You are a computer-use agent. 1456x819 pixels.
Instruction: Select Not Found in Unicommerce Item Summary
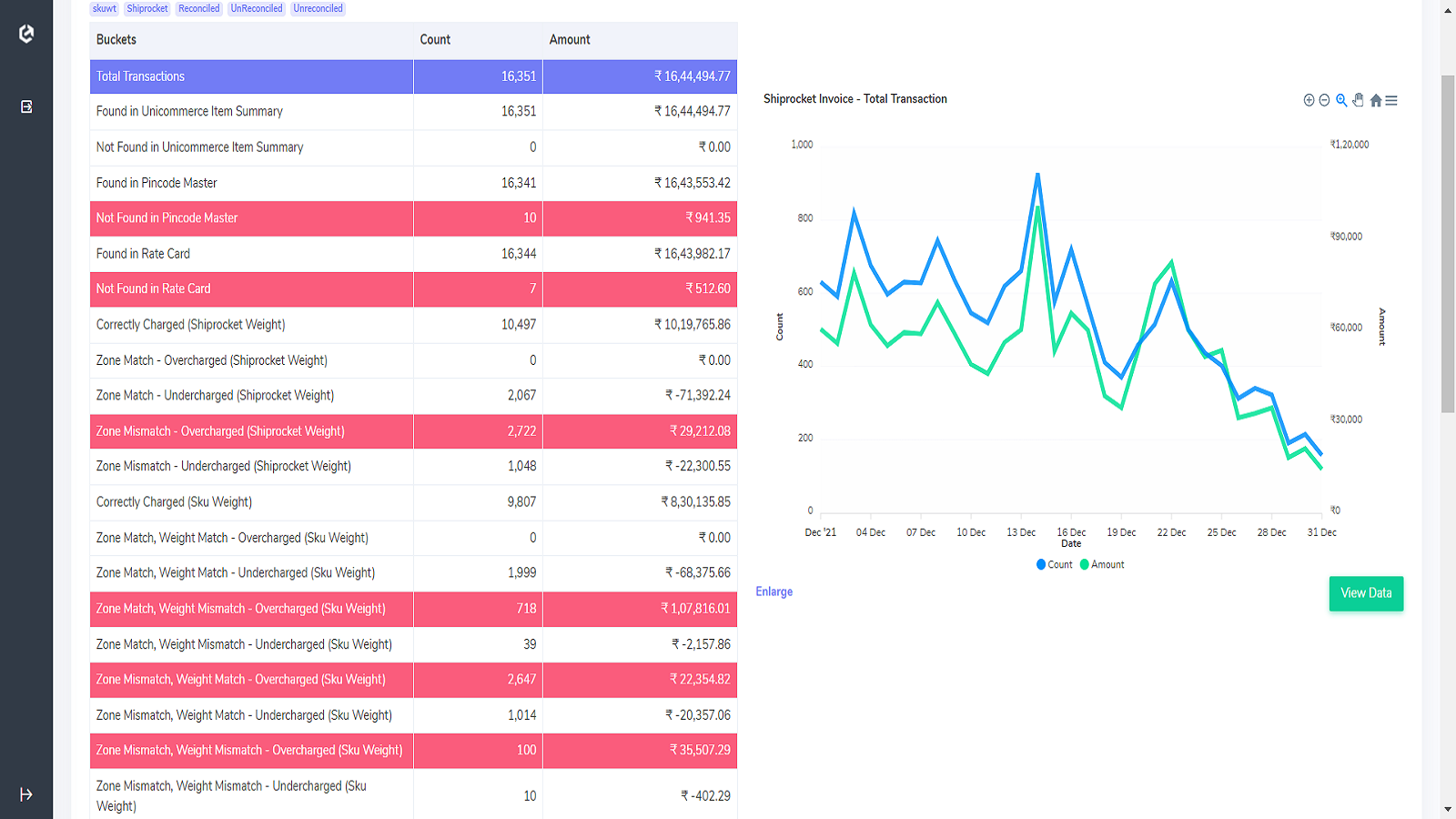413,147
